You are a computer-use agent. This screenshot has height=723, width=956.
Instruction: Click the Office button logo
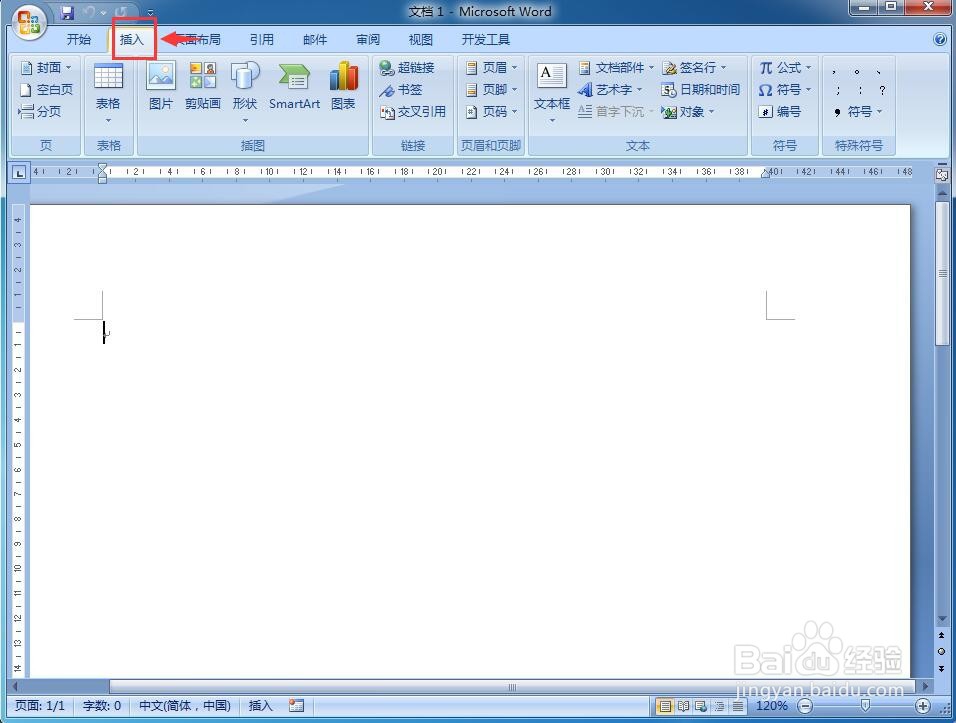pos(28,24)
